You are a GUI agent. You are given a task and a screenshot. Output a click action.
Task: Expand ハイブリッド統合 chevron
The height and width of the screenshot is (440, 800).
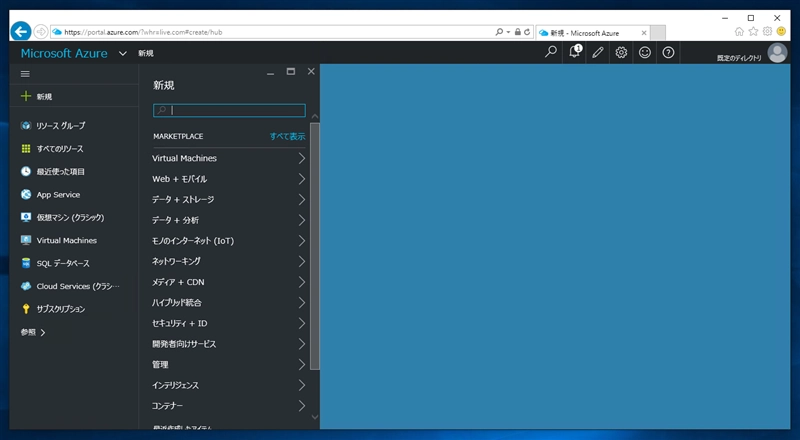click(302, 303)
